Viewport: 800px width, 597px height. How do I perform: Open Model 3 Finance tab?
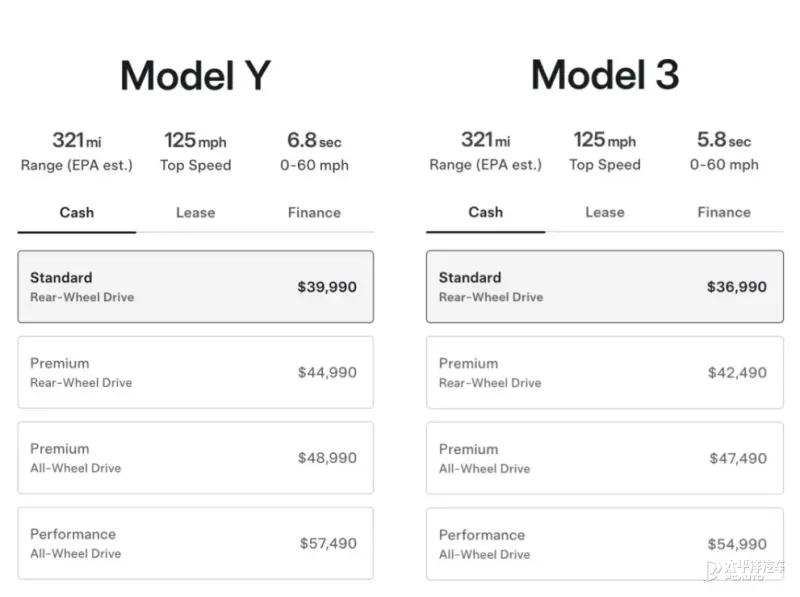[724, 212]
